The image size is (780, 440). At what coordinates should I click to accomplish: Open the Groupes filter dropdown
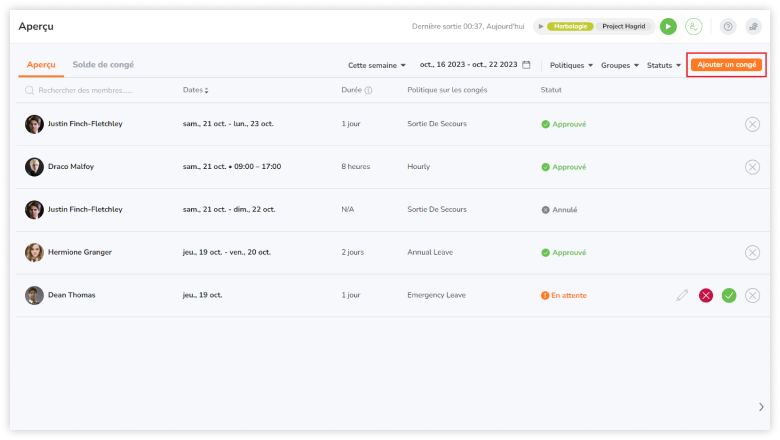click(x=620, y=65)
